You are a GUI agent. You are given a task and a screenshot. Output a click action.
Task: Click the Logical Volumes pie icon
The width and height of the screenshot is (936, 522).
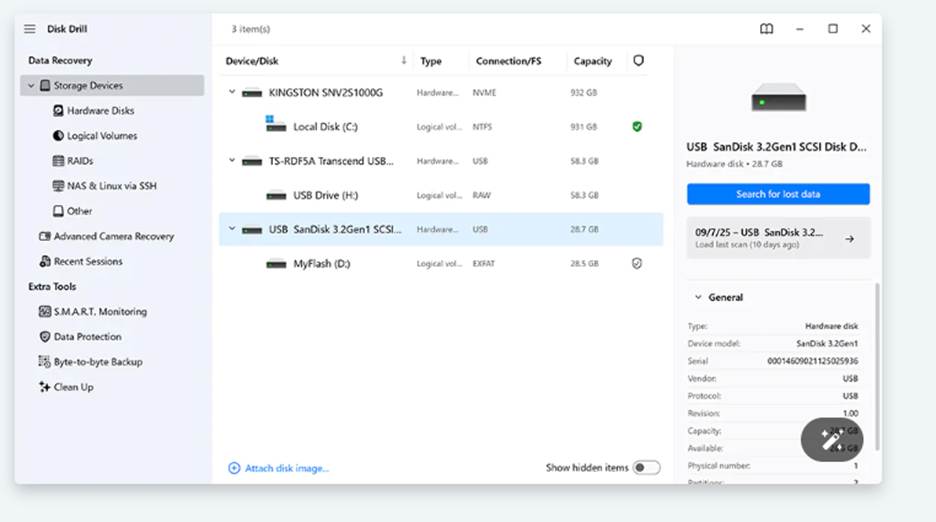tap(58, 136)
